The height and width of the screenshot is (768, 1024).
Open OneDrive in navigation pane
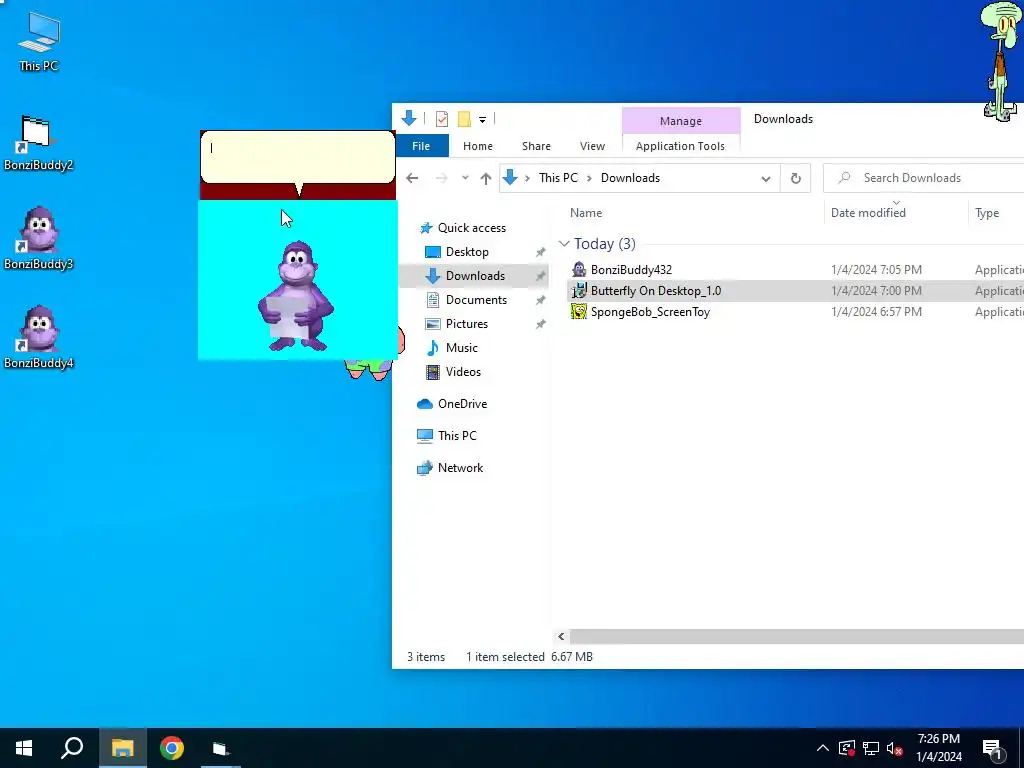pos(462,404)
